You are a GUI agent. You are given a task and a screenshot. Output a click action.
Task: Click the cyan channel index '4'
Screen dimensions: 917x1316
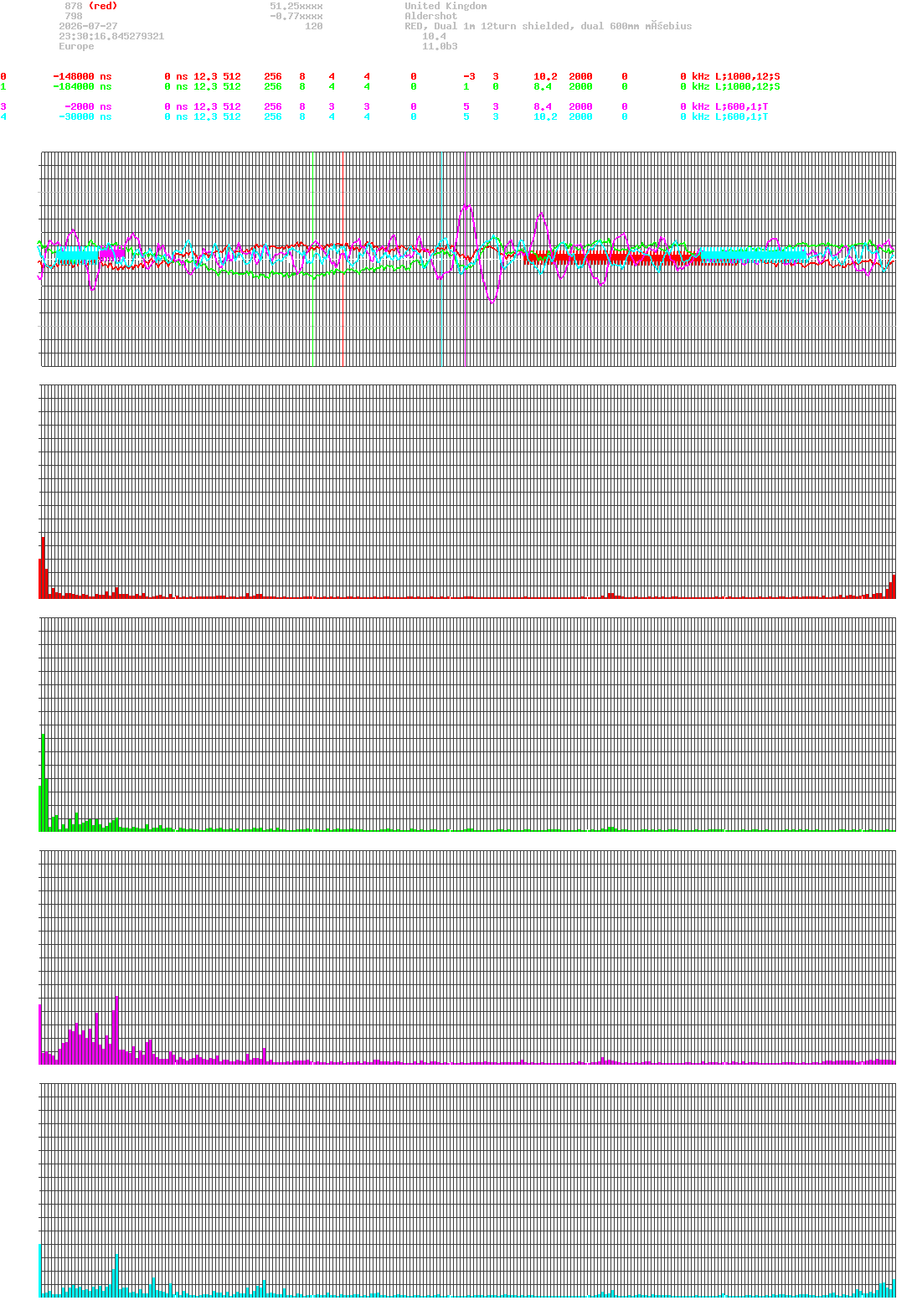(x=3, y=116)
